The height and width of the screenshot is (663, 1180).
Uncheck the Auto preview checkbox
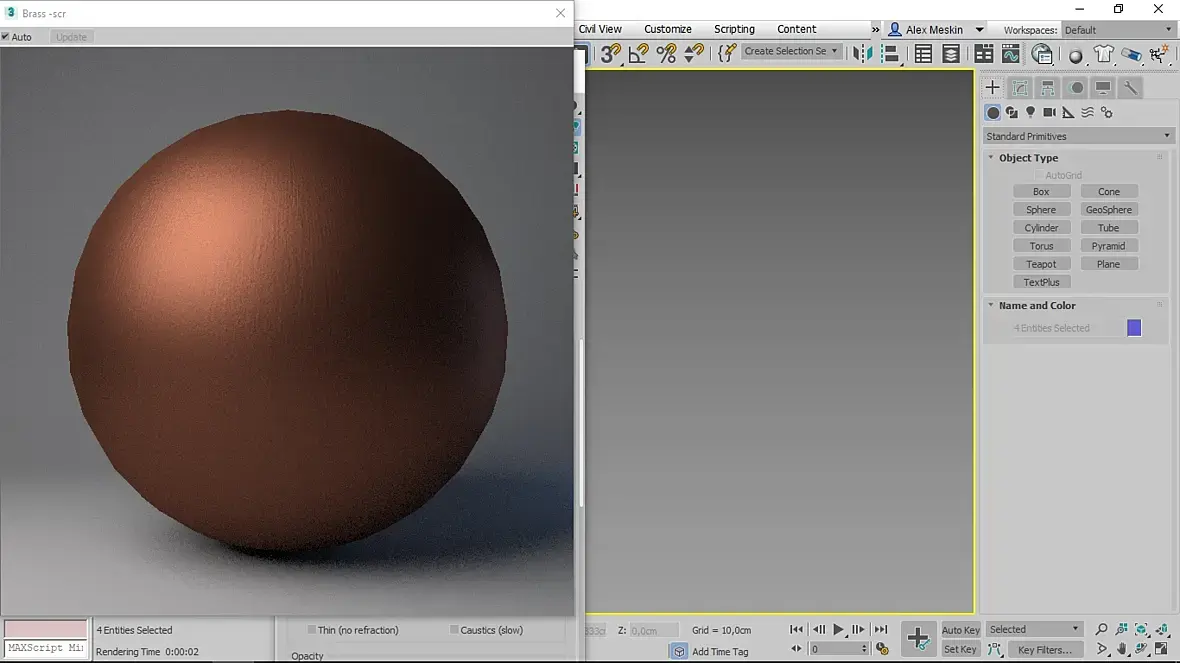tap(5, 37)
